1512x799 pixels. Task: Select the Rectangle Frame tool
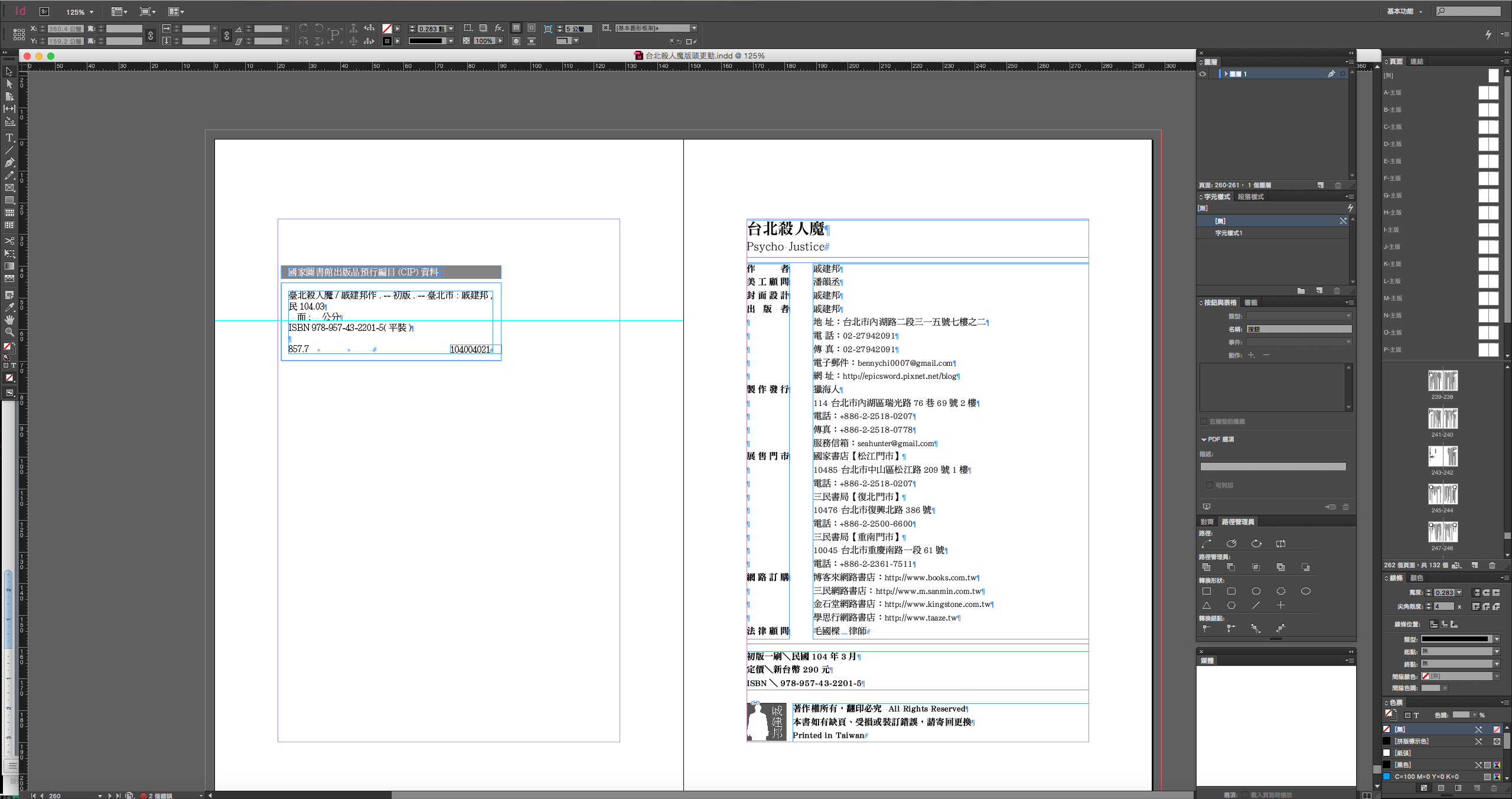[x=9, y=188]
